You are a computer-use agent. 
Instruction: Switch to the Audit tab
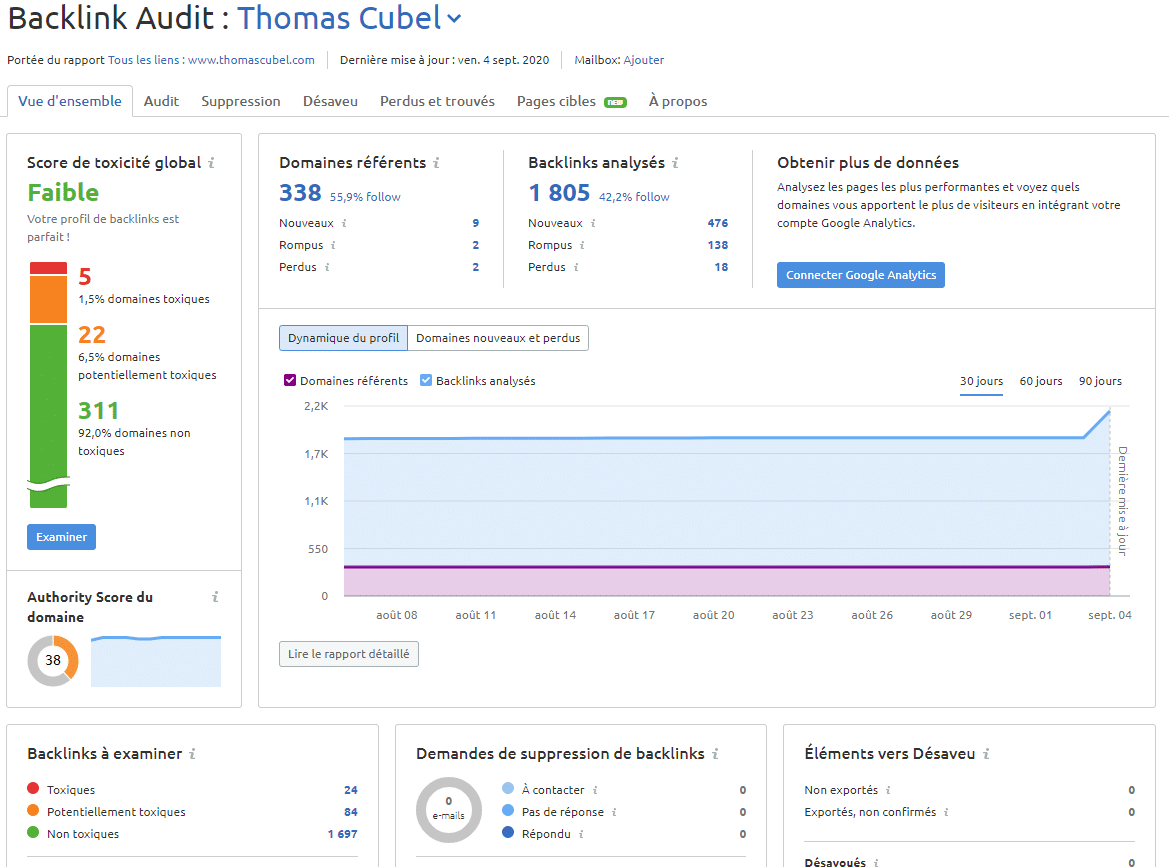point(161,101)
